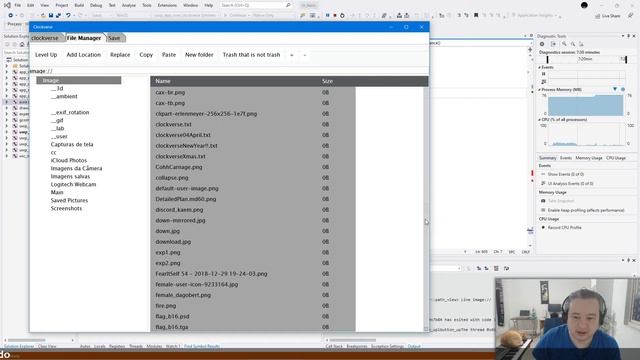This screenshot has height=360, width=640.
Task: Open the Analyze menu in Visual Studio
Action: pyautogui.click(x=129, y=5)
